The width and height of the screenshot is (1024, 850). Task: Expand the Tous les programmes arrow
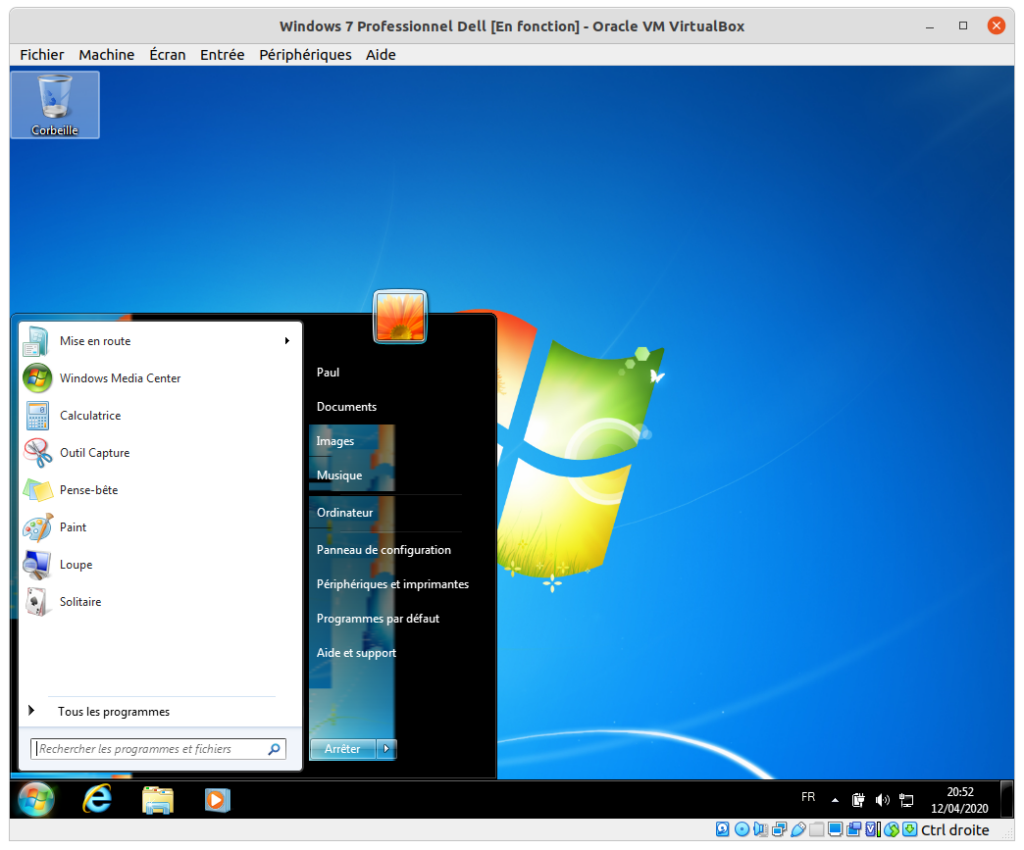(31, 710)
